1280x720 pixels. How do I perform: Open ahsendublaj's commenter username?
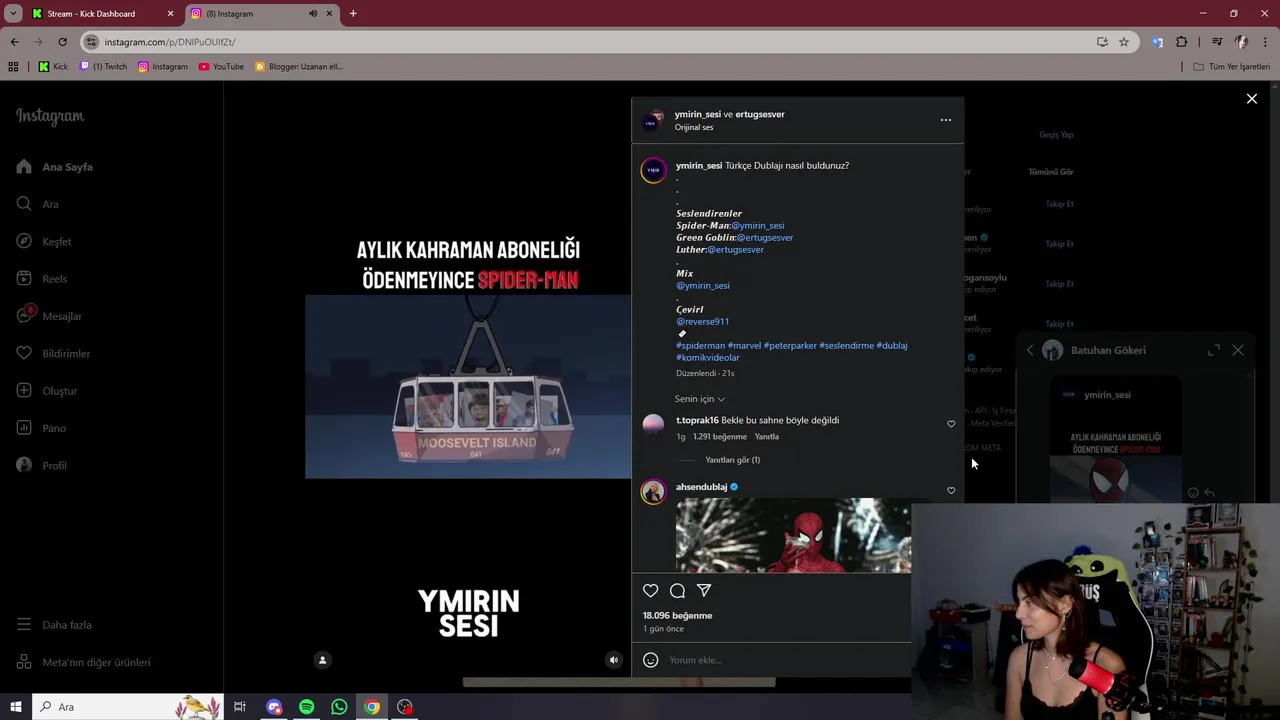[701, 487]
